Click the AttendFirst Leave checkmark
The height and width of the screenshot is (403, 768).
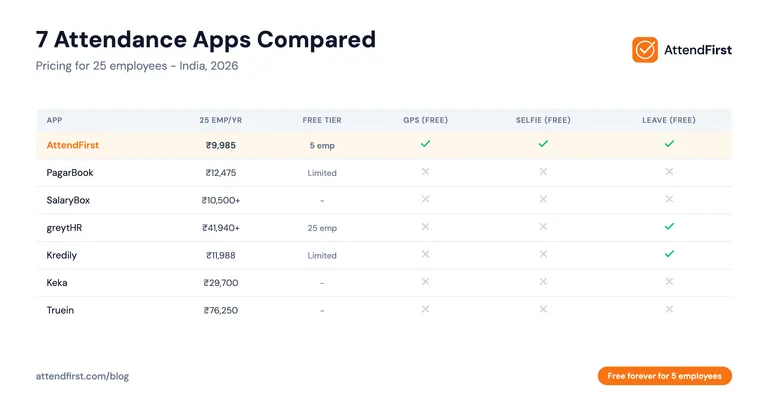point(669,143)
